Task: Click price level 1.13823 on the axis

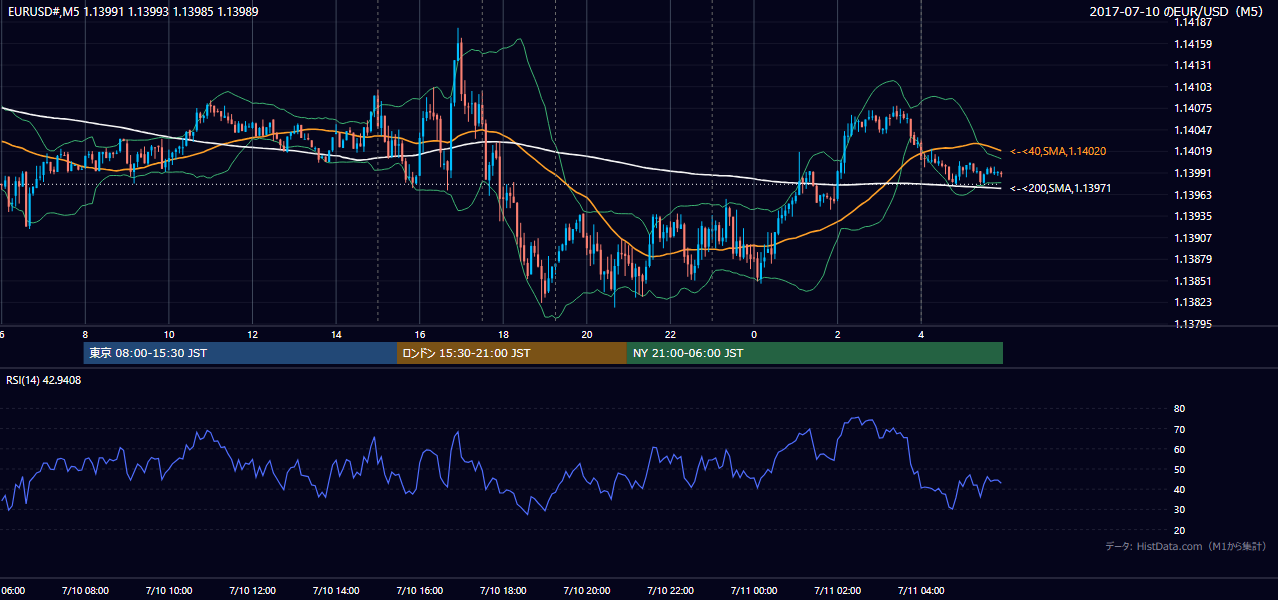Action: click(x=1192, y=302)
